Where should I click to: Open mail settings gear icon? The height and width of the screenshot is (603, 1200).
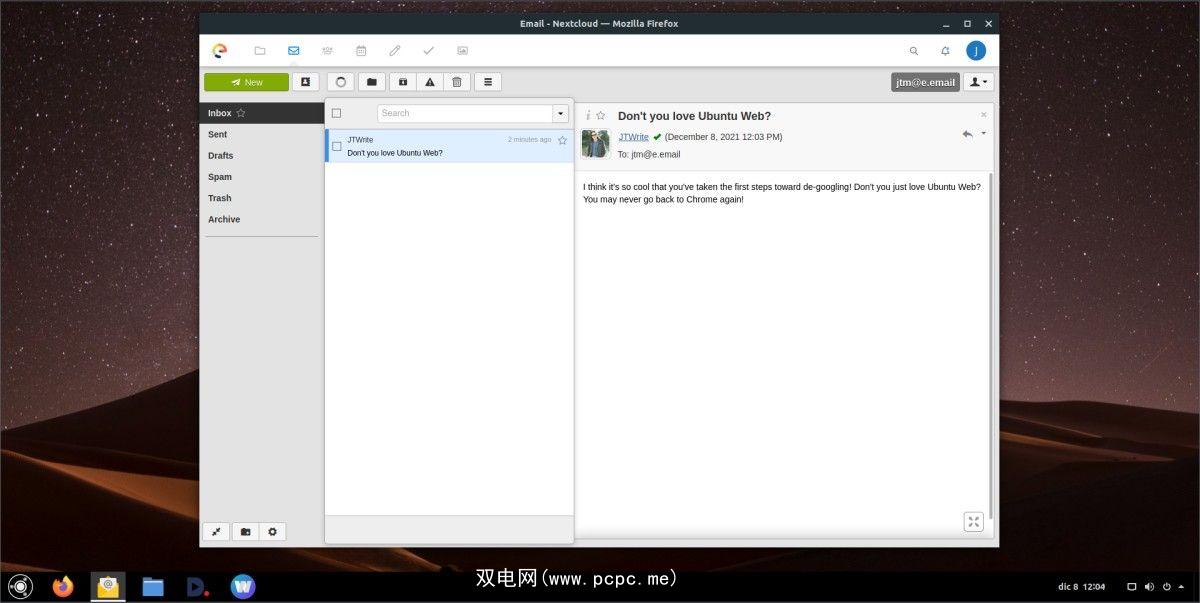click(x=272, y=532)
